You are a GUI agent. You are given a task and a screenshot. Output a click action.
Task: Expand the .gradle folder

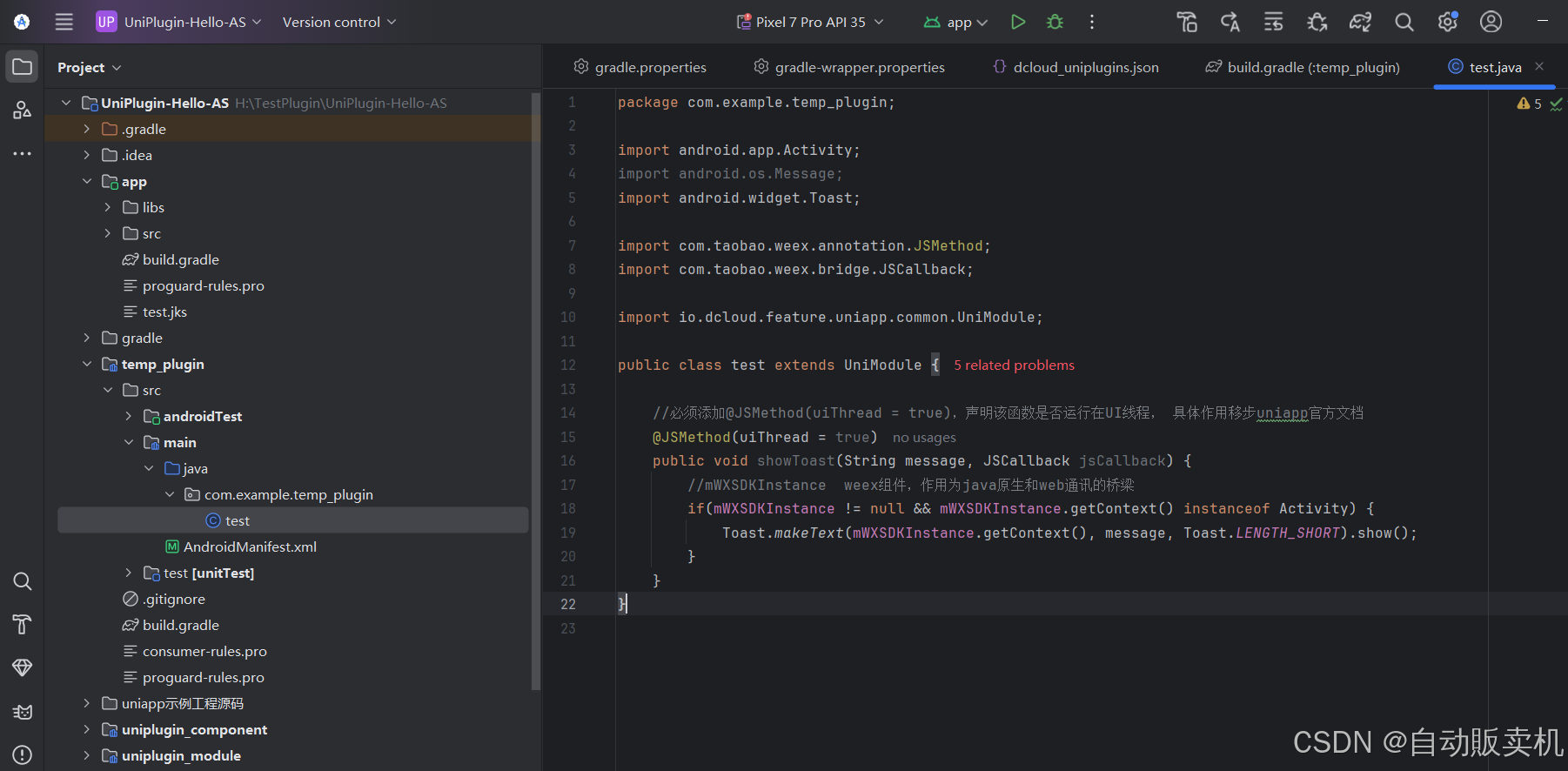(x=86, y=129)
